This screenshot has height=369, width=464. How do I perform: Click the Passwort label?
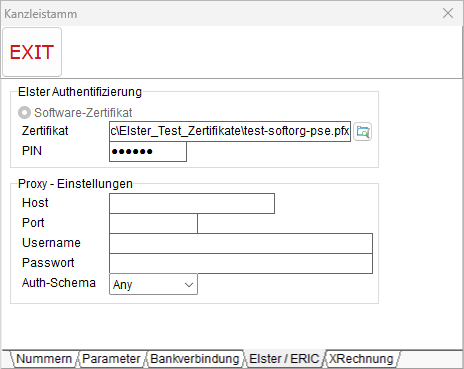point(48,263)
